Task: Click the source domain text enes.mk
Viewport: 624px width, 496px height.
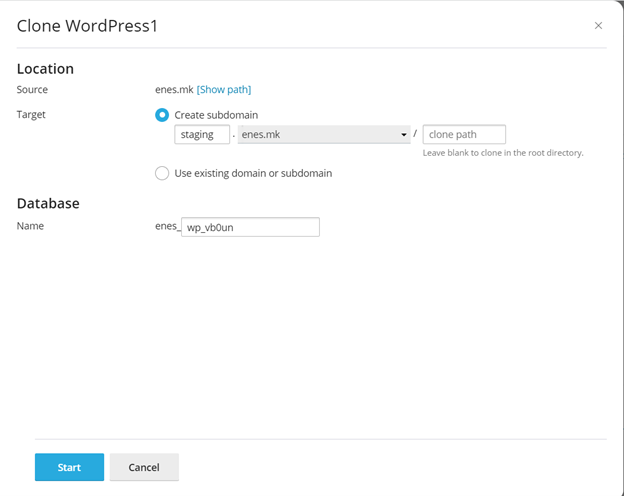Action: 173,90
